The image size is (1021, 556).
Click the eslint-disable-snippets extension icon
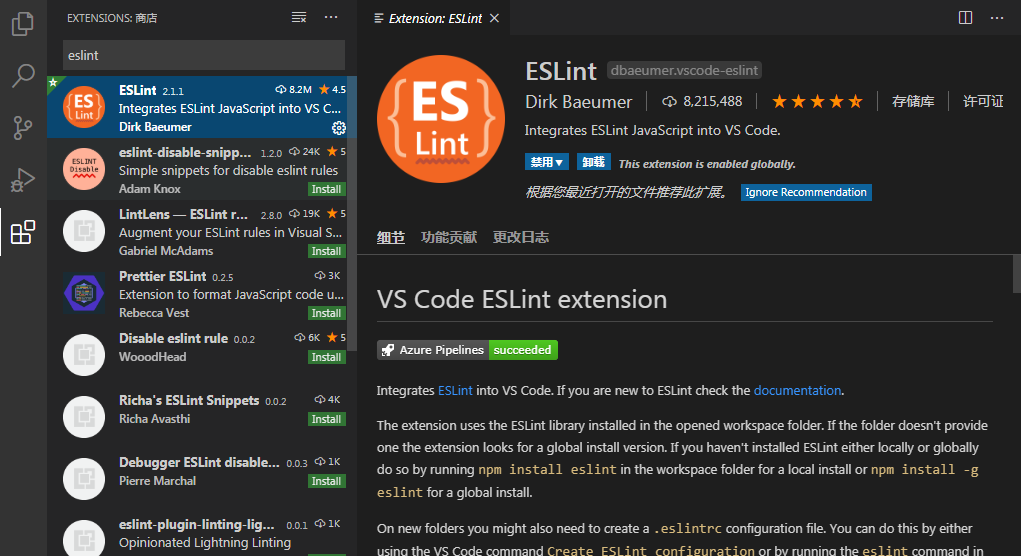(x=84, y=169)
